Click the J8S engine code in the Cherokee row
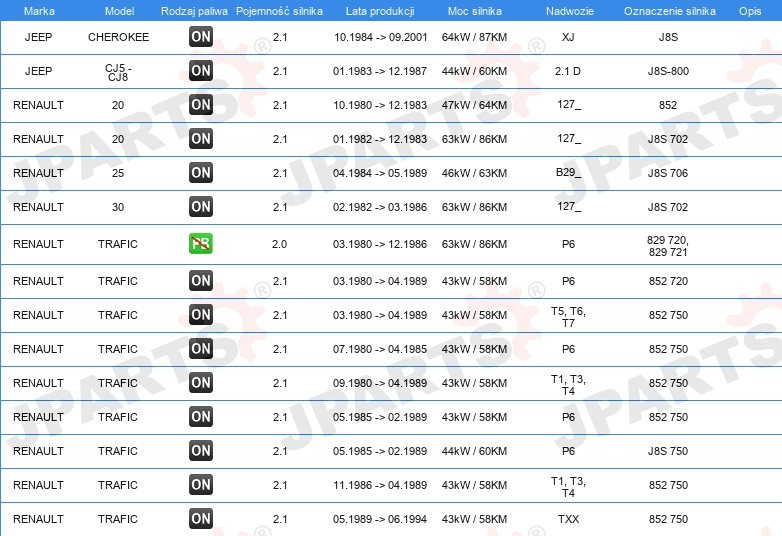 pyautogui.click(x=668, y=37)
